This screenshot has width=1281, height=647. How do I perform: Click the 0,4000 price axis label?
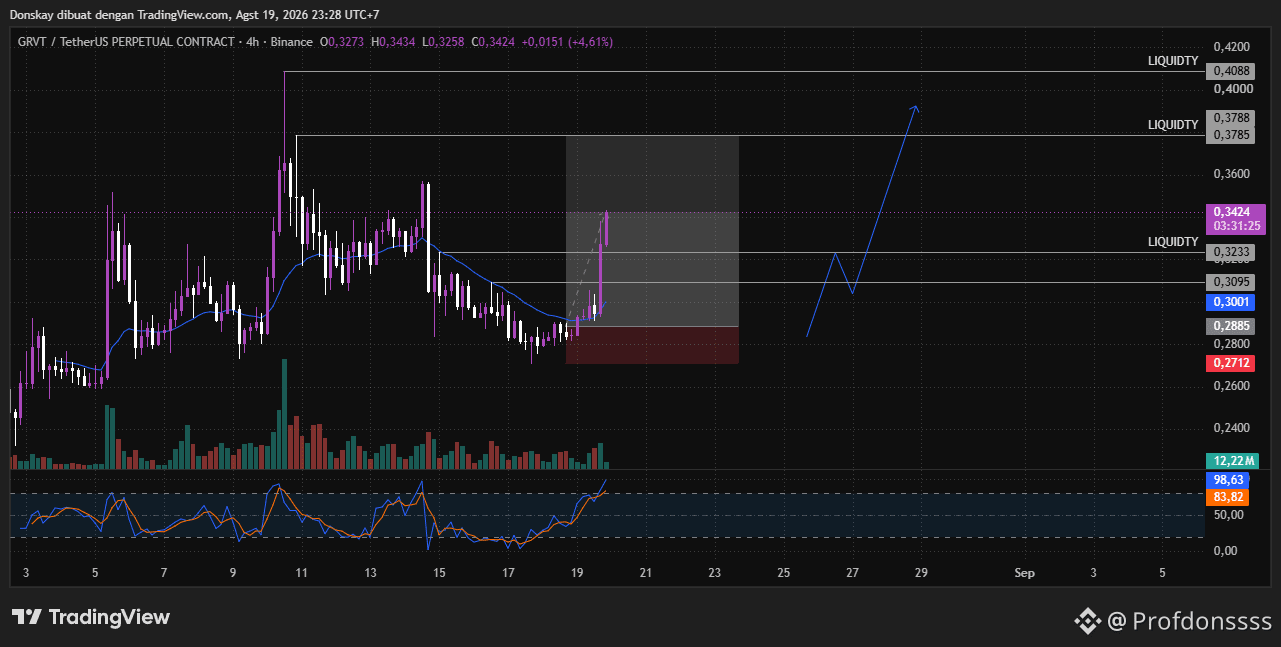pos(1231,89)
